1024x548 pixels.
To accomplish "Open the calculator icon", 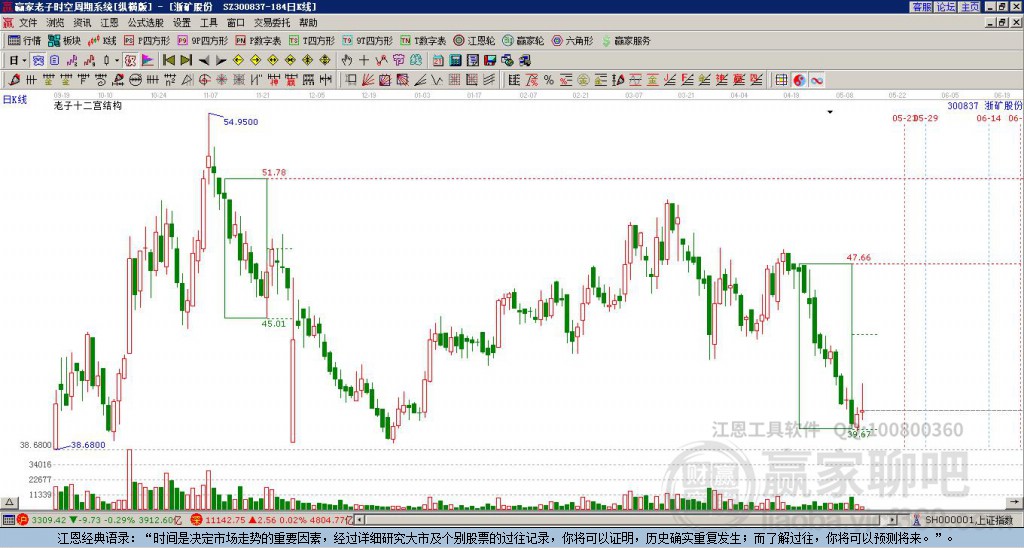I will coord(455,61).
